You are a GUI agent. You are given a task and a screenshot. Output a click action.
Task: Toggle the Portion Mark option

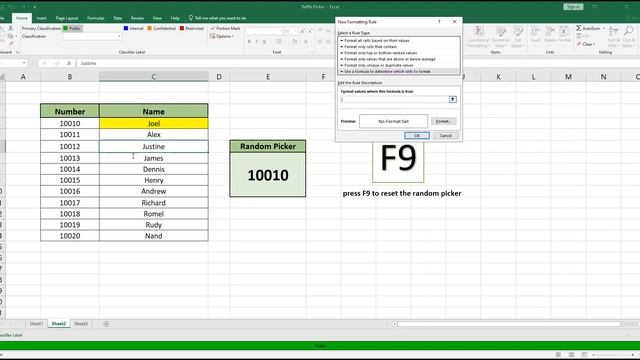click(225, 28)
